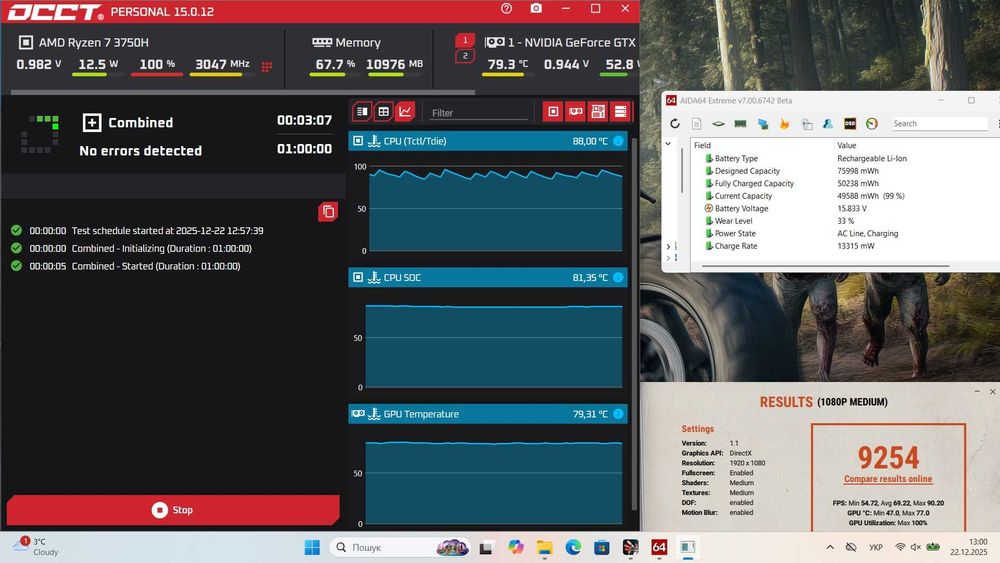This screenshot has height=563, width=1000.
Task: Open AIDA64 user account icon
Action: [828, 124]
